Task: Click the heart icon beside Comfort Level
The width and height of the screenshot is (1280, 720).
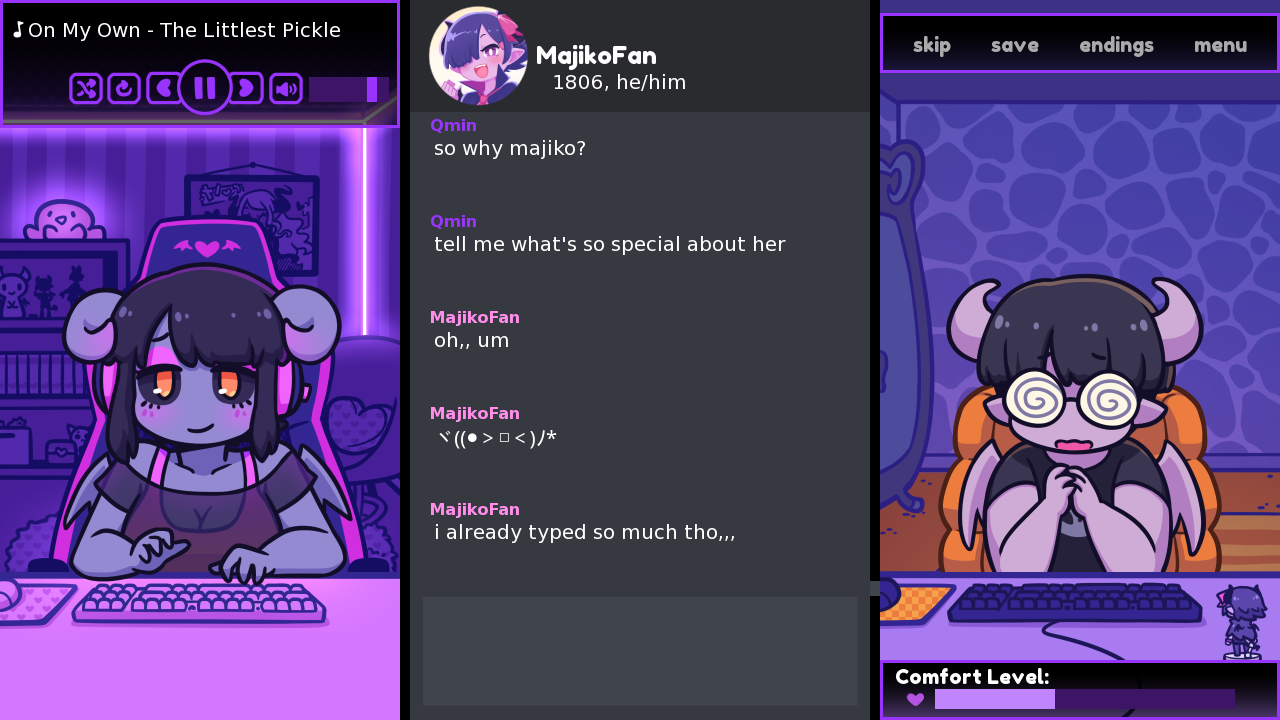Action: click(x=915, y=699)
